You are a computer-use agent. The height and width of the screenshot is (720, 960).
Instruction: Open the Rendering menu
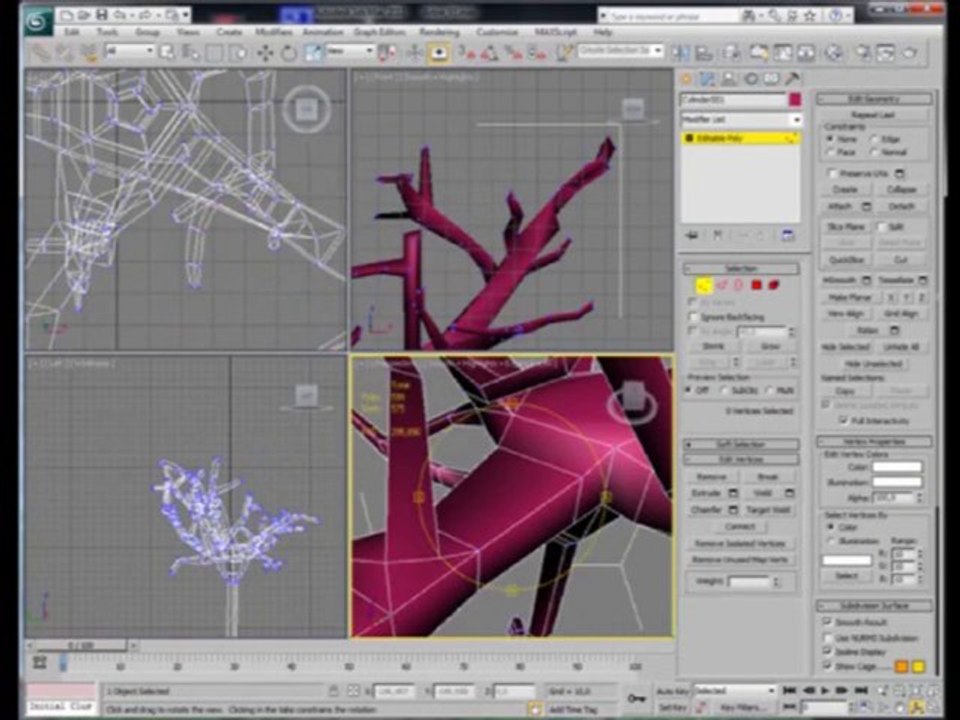pos(439,32)
